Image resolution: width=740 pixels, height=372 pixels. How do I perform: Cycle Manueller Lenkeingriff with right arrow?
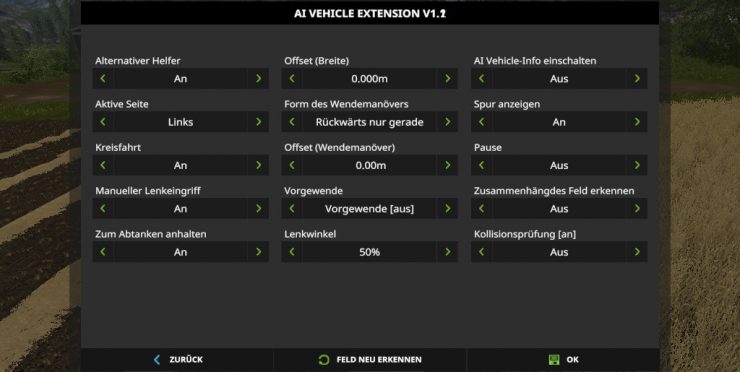(x=259, y=209)
